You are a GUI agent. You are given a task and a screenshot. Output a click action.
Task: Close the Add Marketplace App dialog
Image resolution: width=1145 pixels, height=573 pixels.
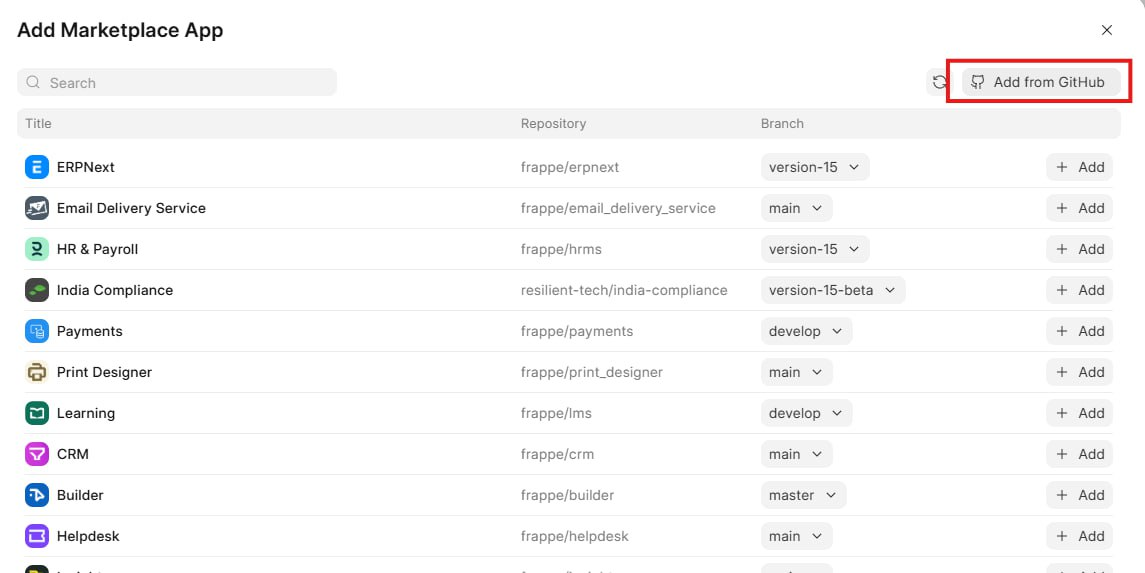point(1106,30)
